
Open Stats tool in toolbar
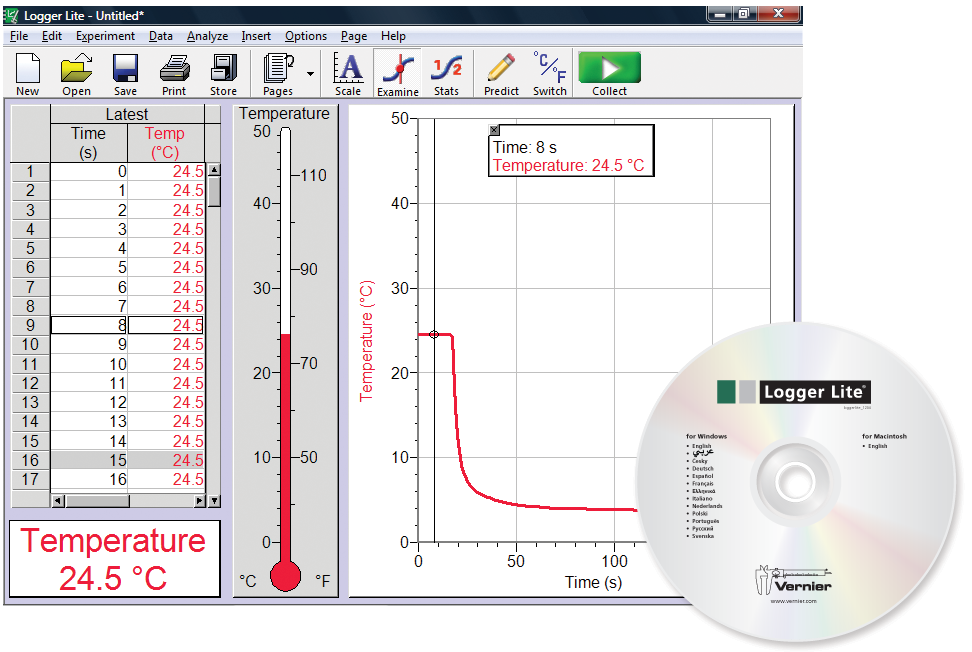click(446, 72)
